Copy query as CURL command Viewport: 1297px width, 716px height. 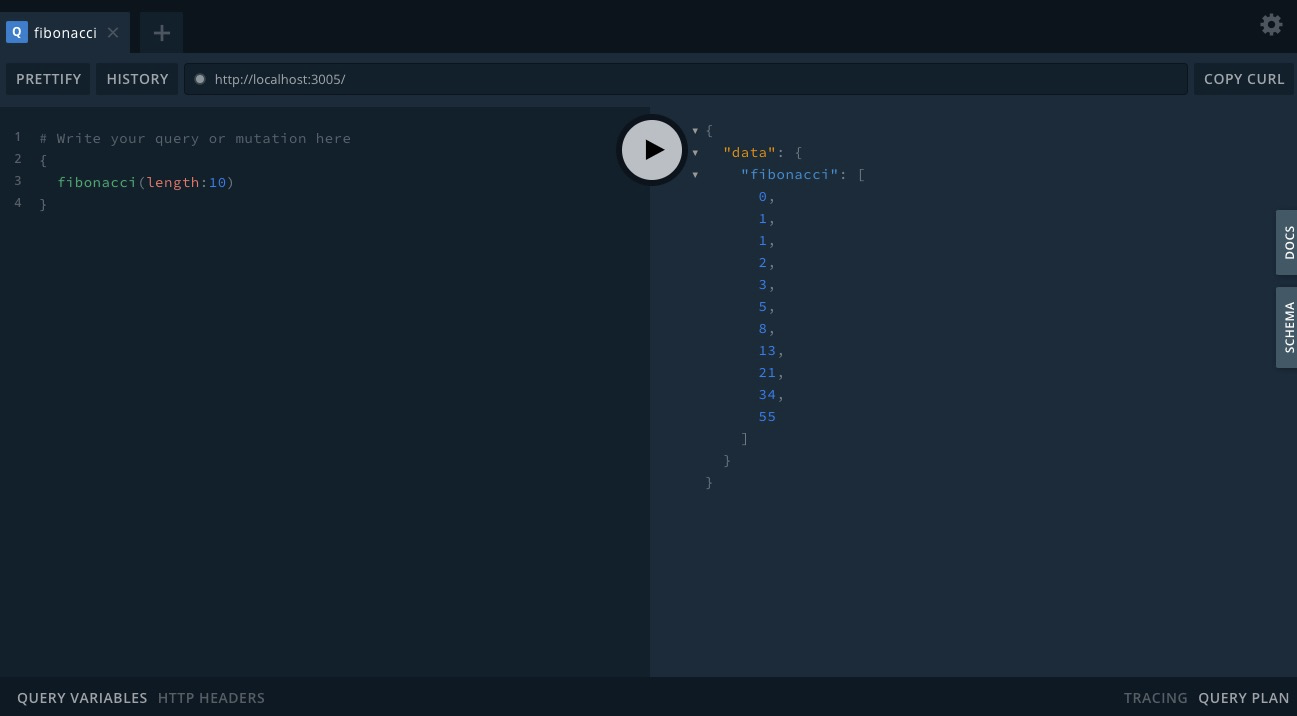pyautogui.click(x=1244, y=79)
